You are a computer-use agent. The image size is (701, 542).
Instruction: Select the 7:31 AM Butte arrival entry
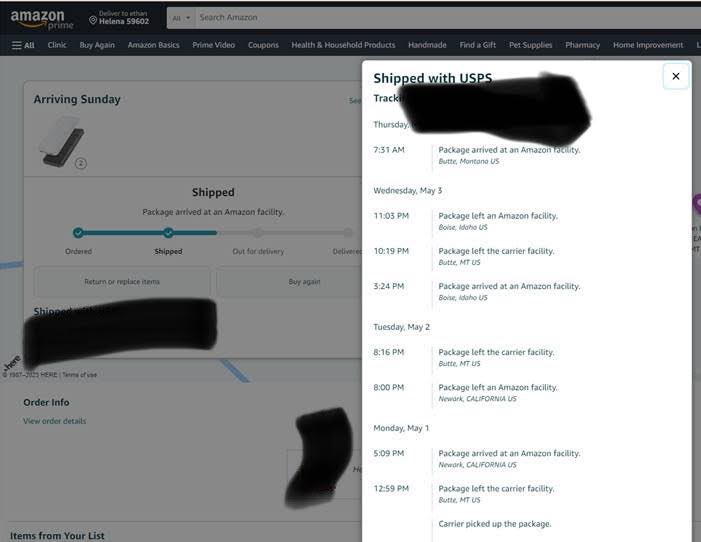tap(477, 155)
